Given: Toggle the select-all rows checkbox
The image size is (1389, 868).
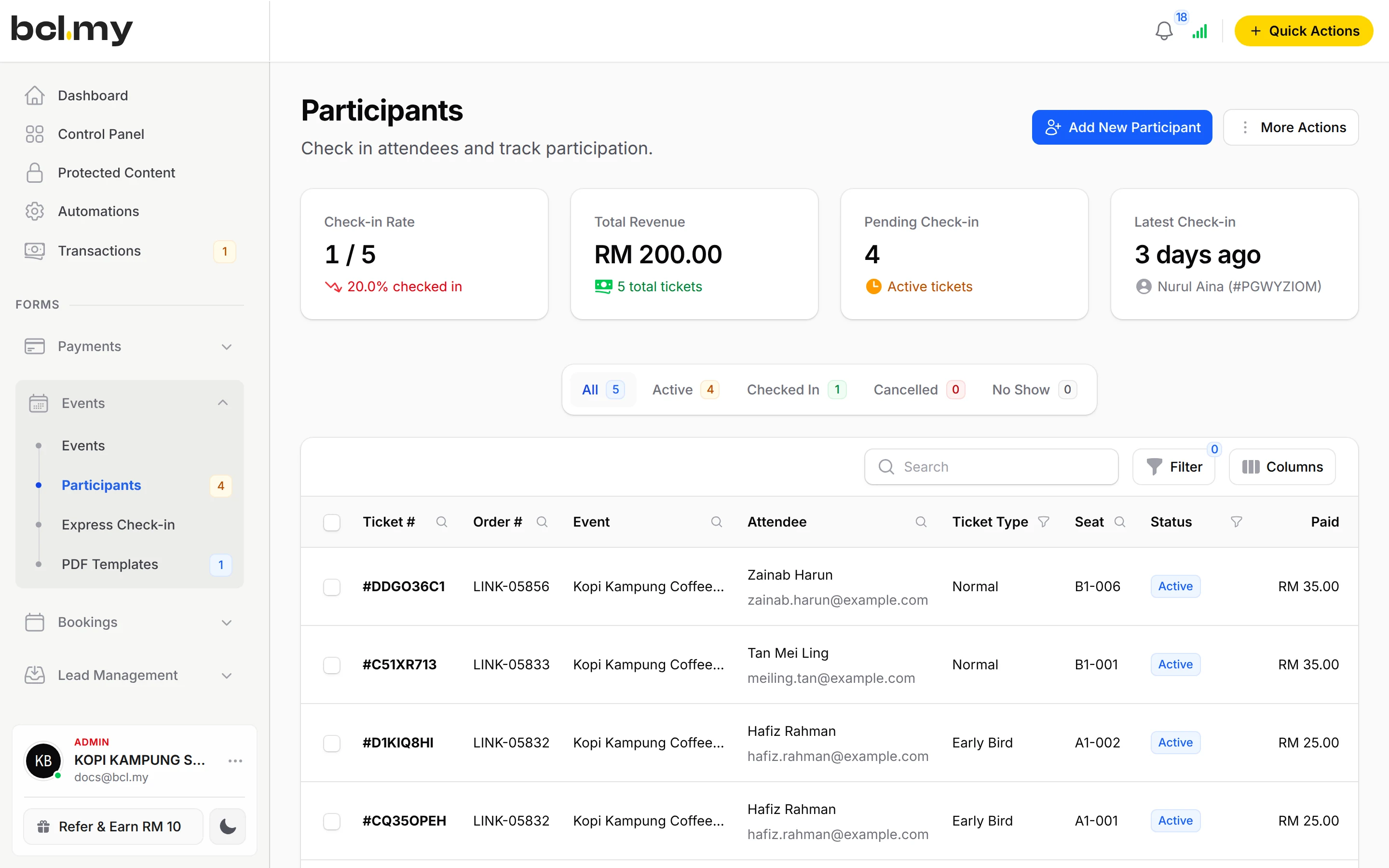Looking at the screenshot, I should click(332, 522).
